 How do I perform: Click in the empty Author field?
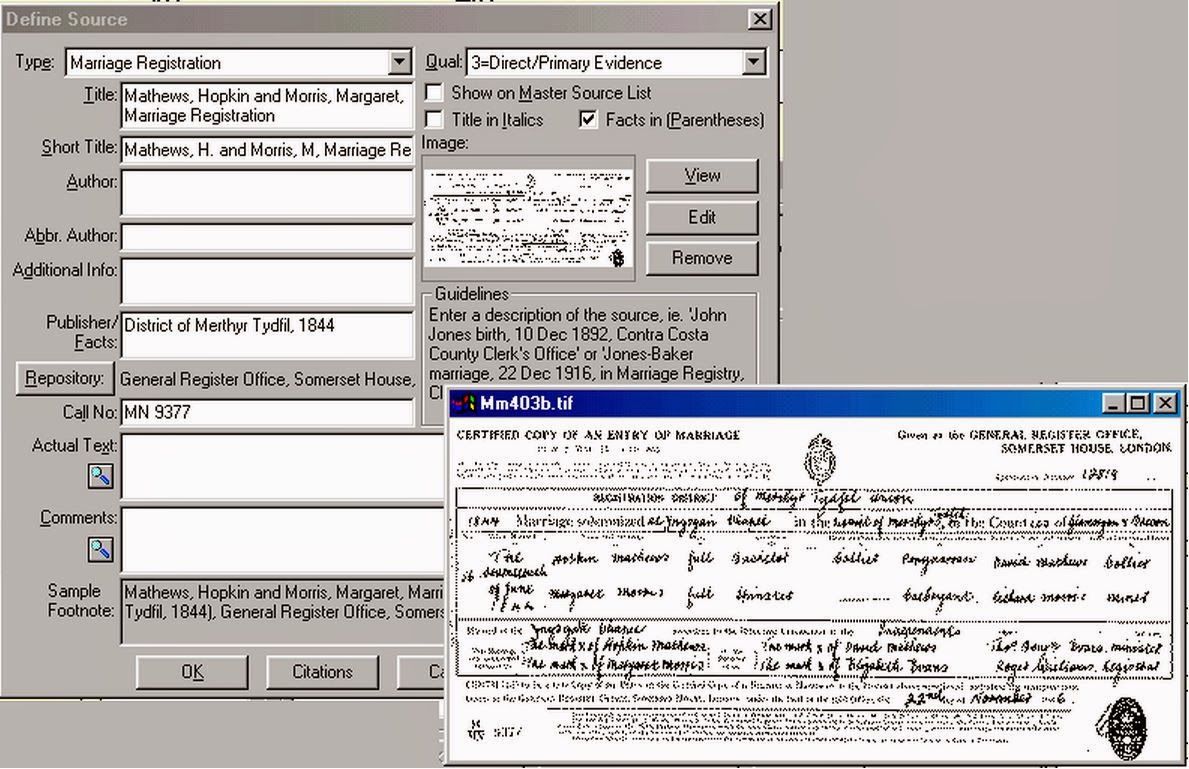[267, 193]
